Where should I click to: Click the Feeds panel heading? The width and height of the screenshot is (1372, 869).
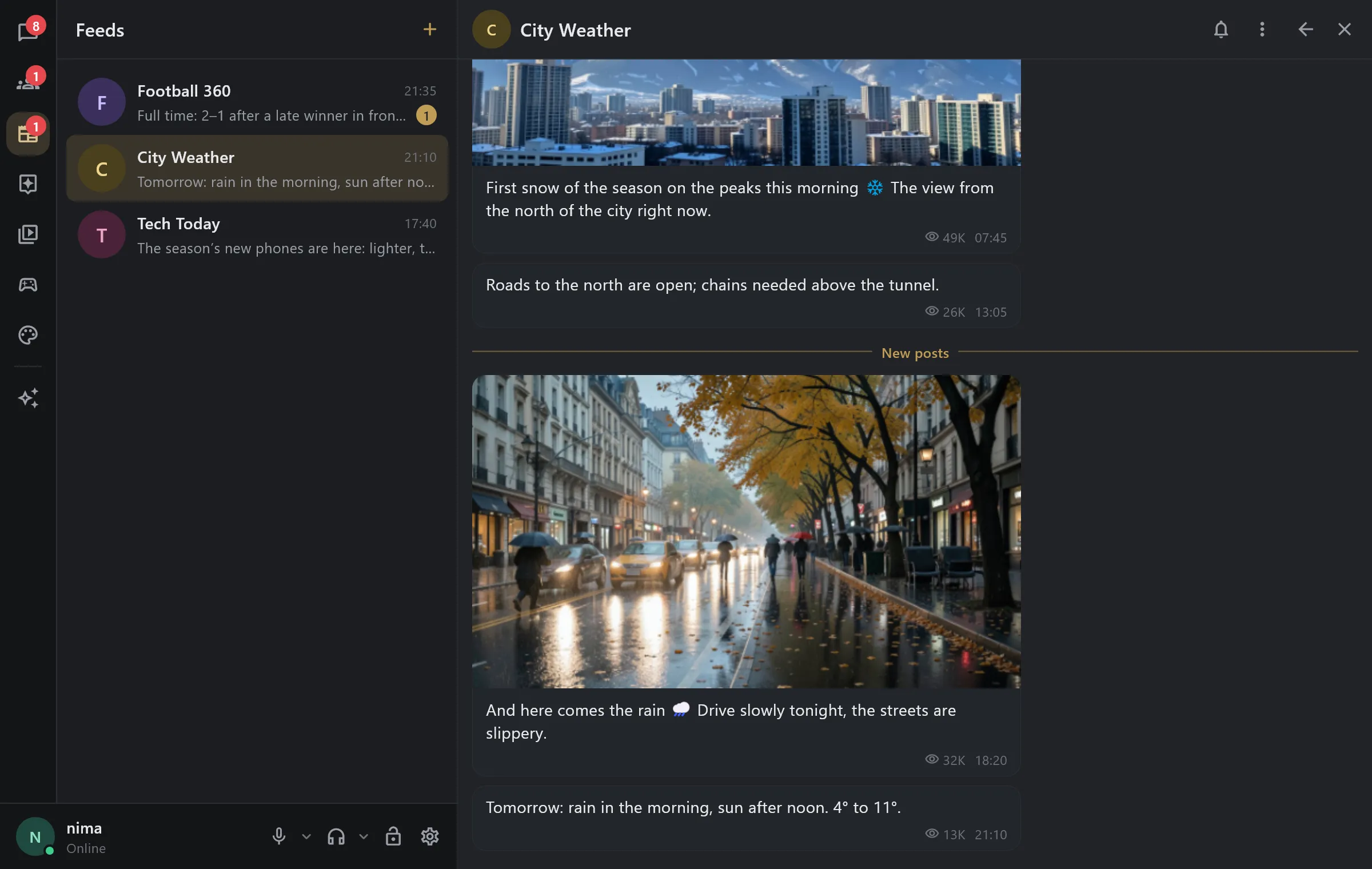click(x=100, y=30)
